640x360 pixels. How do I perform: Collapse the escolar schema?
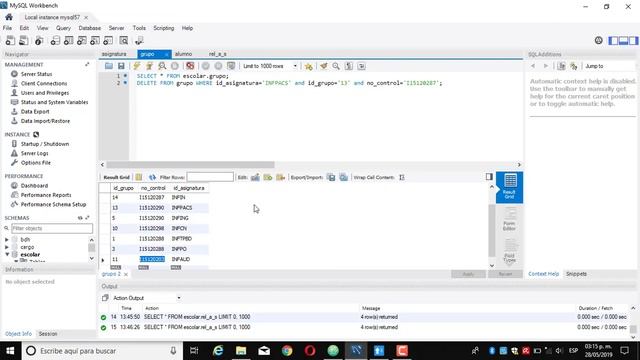click(7, 254)
